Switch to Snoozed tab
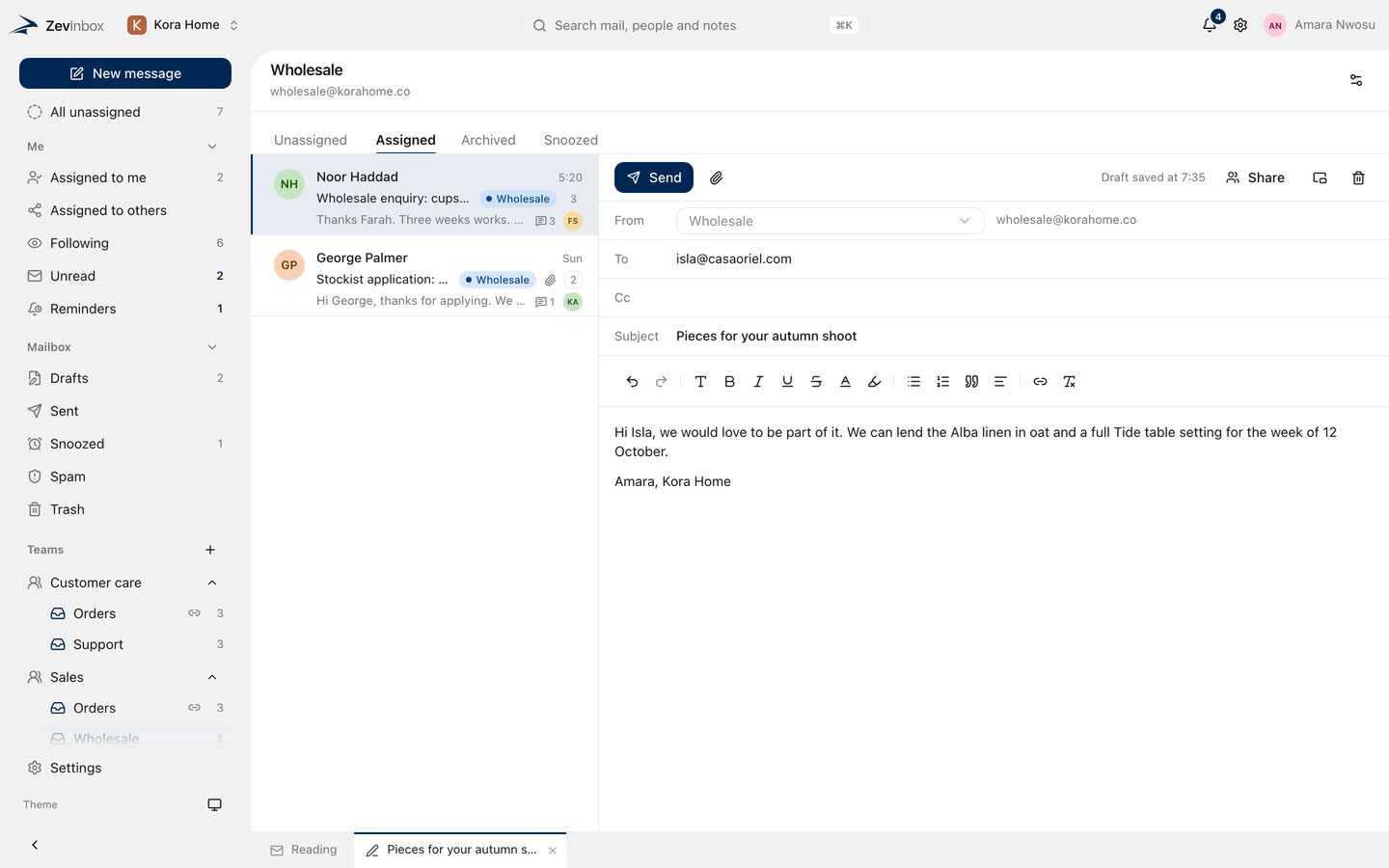 click(571, 140)
